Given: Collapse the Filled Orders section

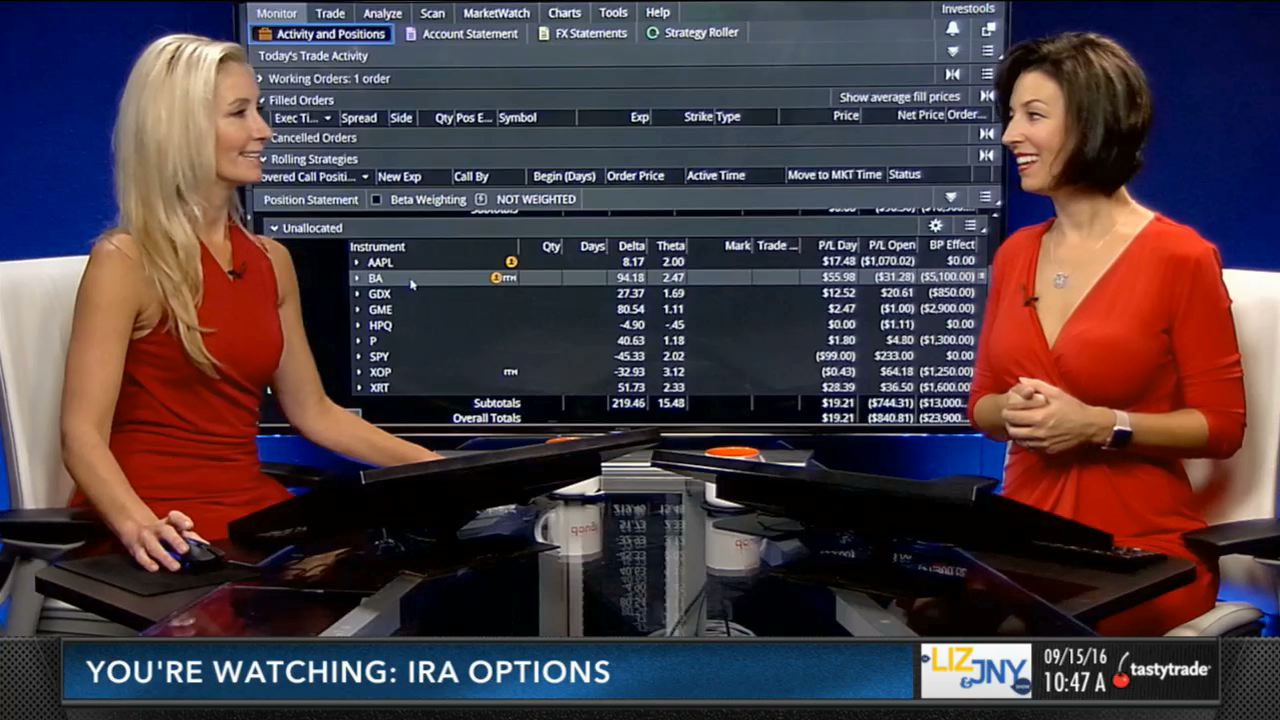Looking at the screenshot, I should point(262,100).
